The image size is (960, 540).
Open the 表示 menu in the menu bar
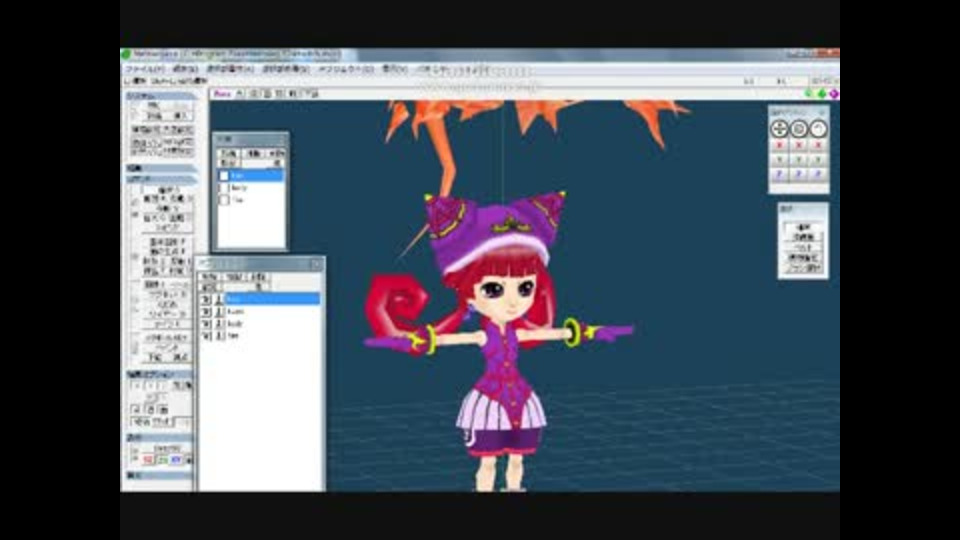(394, 69)
